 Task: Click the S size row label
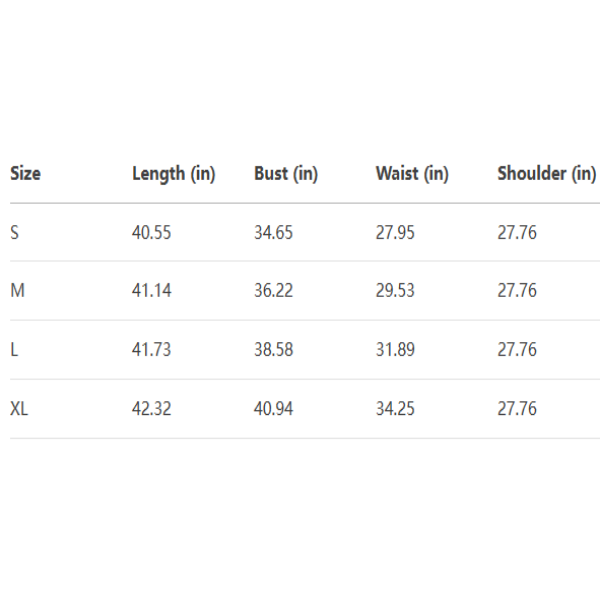pos(15,233)
